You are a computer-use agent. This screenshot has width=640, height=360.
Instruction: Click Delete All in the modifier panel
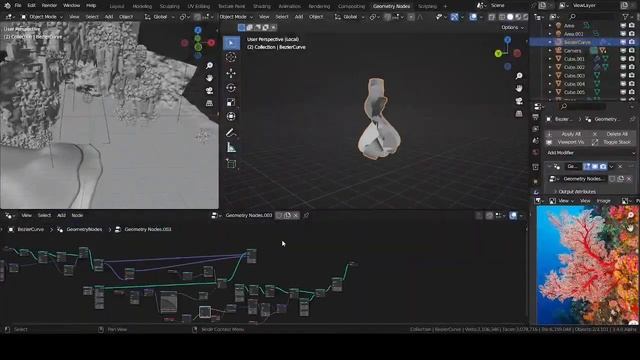click(x=613, y=134)
